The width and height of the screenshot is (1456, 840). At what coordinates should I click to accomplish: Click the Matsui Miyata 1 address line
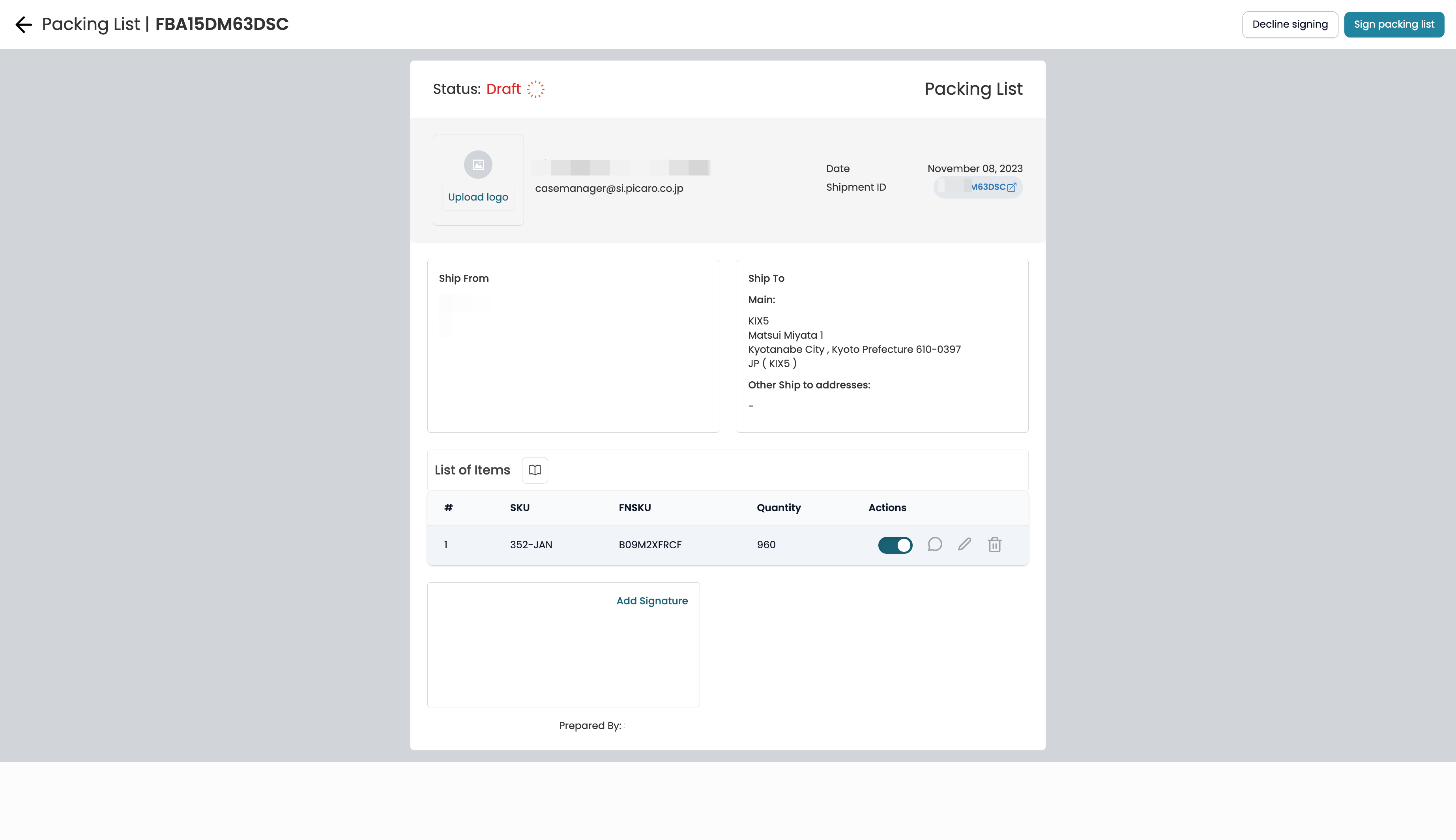[785, 335]
